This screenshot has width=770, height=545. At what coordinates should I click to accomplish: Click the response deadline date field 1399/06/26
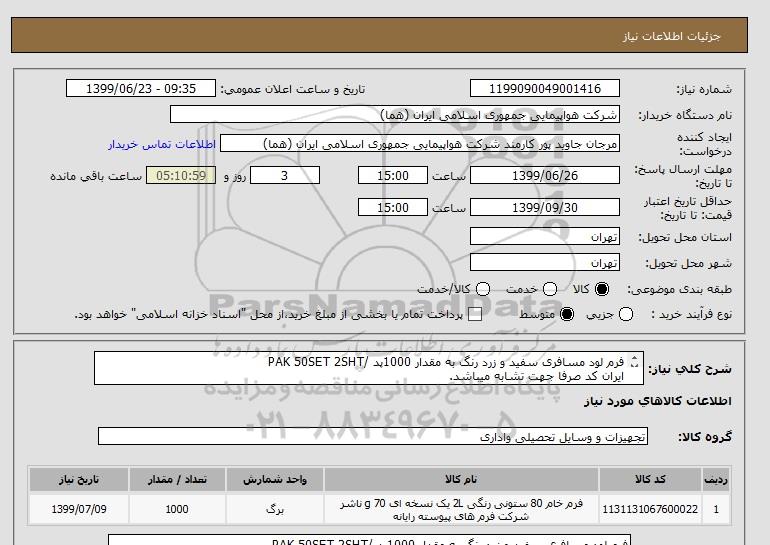point(545,176)
